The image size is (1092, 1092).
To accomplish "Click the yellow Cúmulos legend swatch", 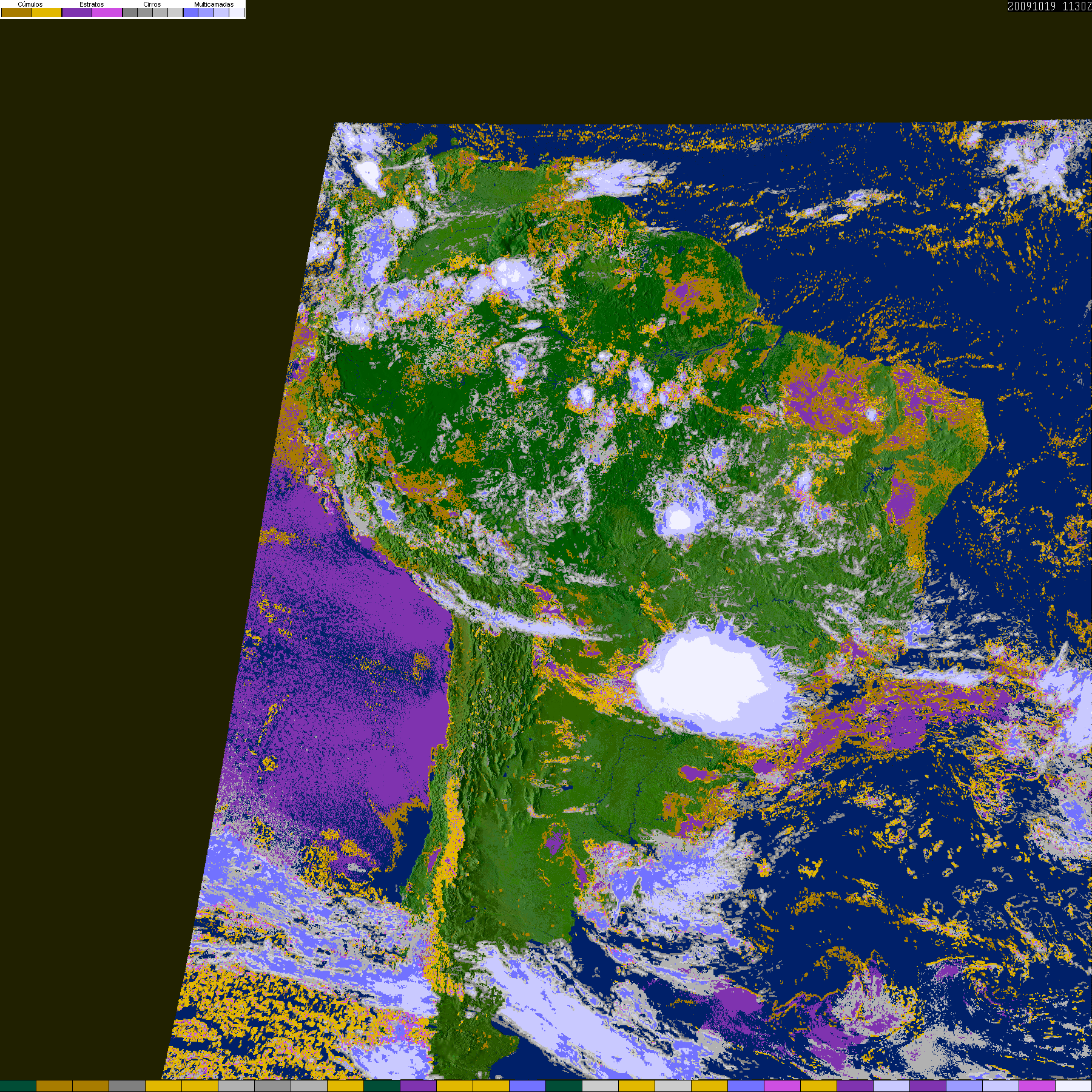I will [x=47, y=12].
